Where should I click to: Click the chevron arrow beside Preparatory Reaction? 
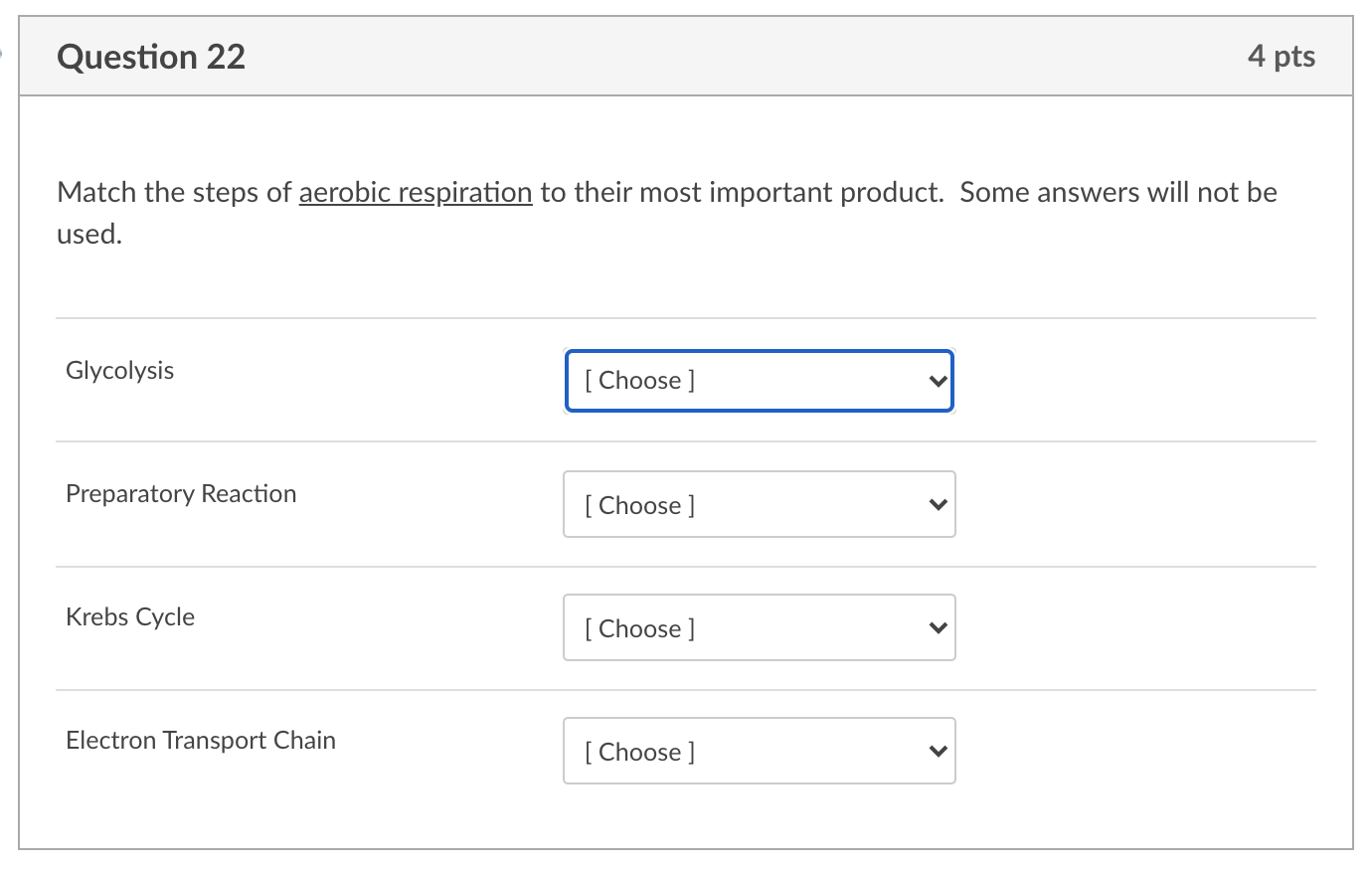[x=937, y=505]
